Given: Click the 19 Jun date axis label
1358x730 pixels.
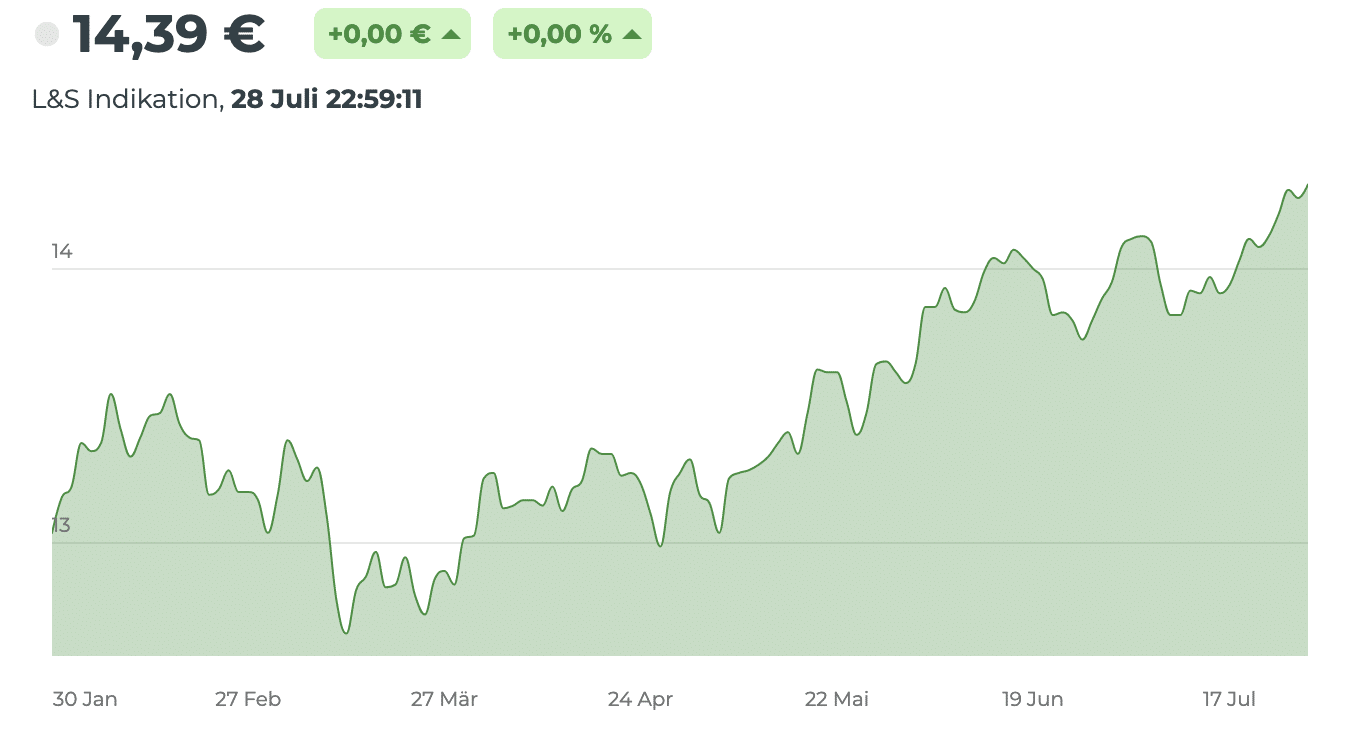Looking at the screenshot, I should tap(1033, 699).
